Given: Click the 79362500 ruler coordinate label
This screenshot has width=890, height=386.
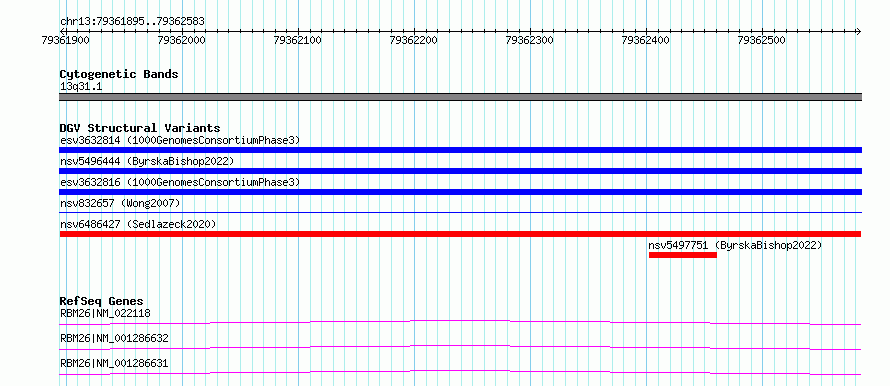Looking at the screenshot, I should (761, 40).
